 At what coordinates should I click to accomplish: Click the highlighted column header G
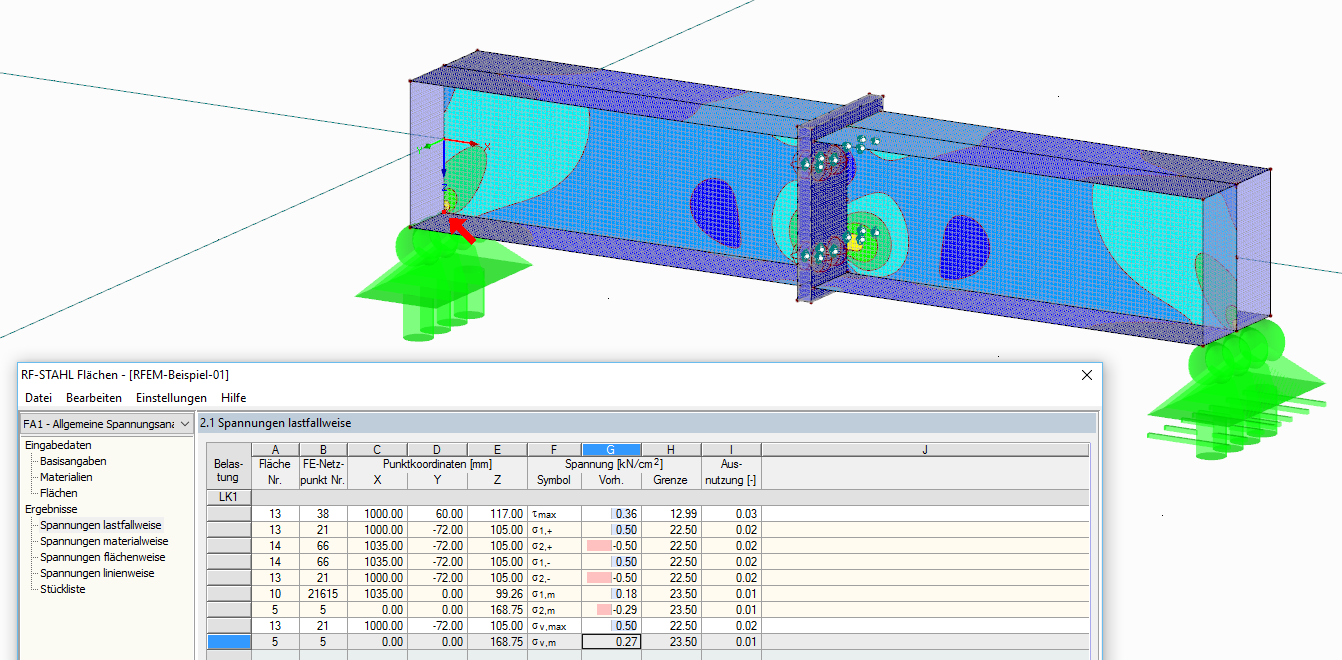point(611,448)
